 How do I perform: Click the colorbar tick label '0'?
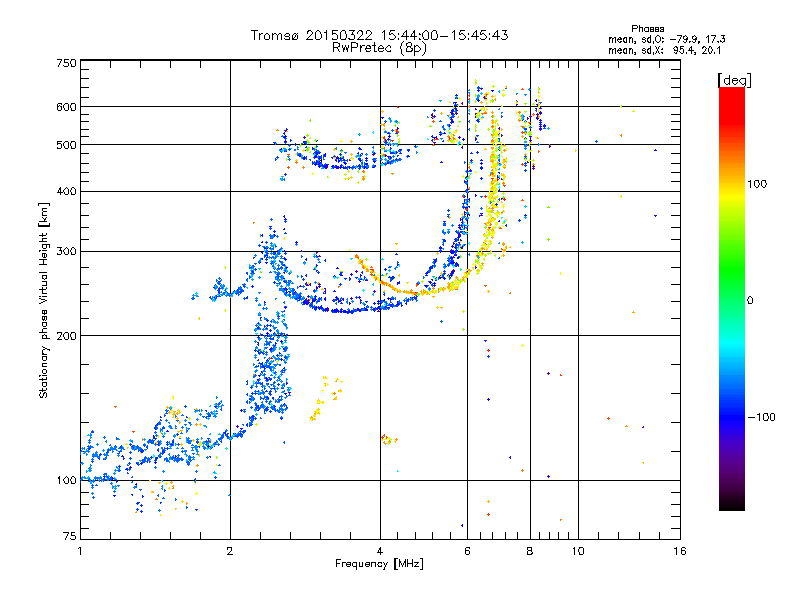point(750,300)
